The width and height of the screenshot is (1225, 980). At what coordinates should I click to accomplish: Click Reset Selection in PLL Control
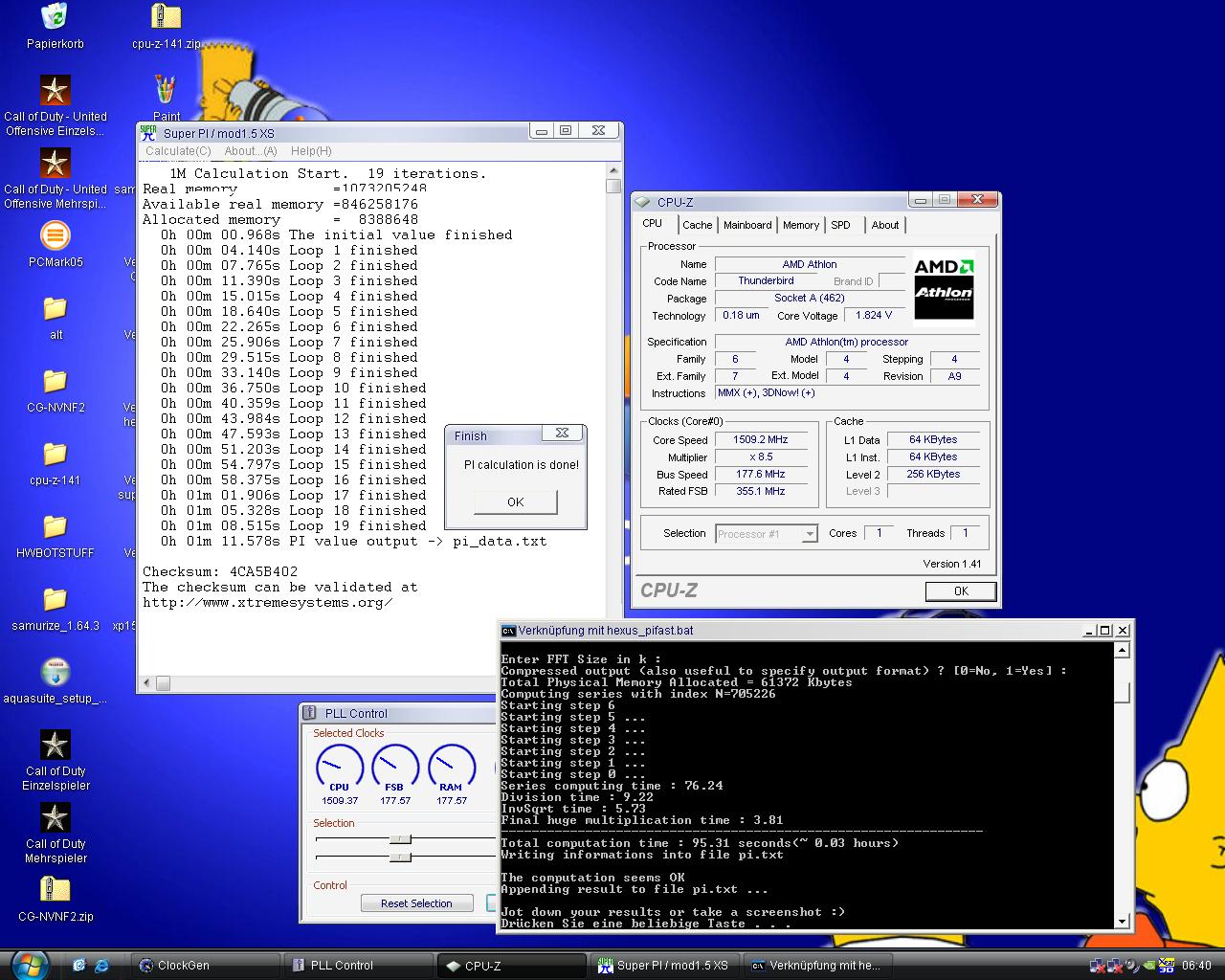pyautogui.click(x=416, y=903)
